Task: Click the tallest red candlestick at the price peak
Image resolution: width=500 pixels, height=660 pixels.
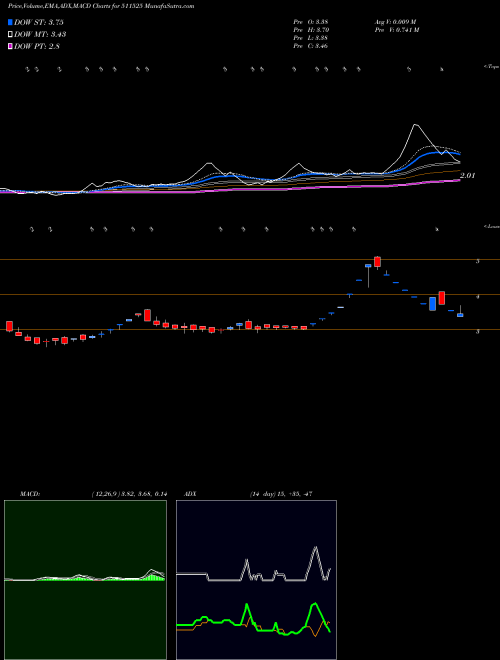Action: [x=378, y=261]
